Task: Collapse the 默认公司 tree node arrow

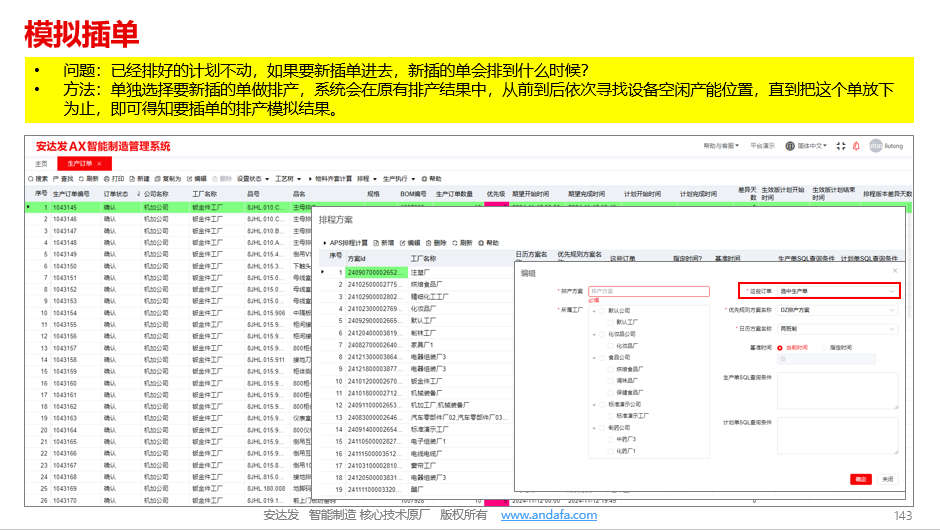Action: pyautogui.click(x=594, y=311)
